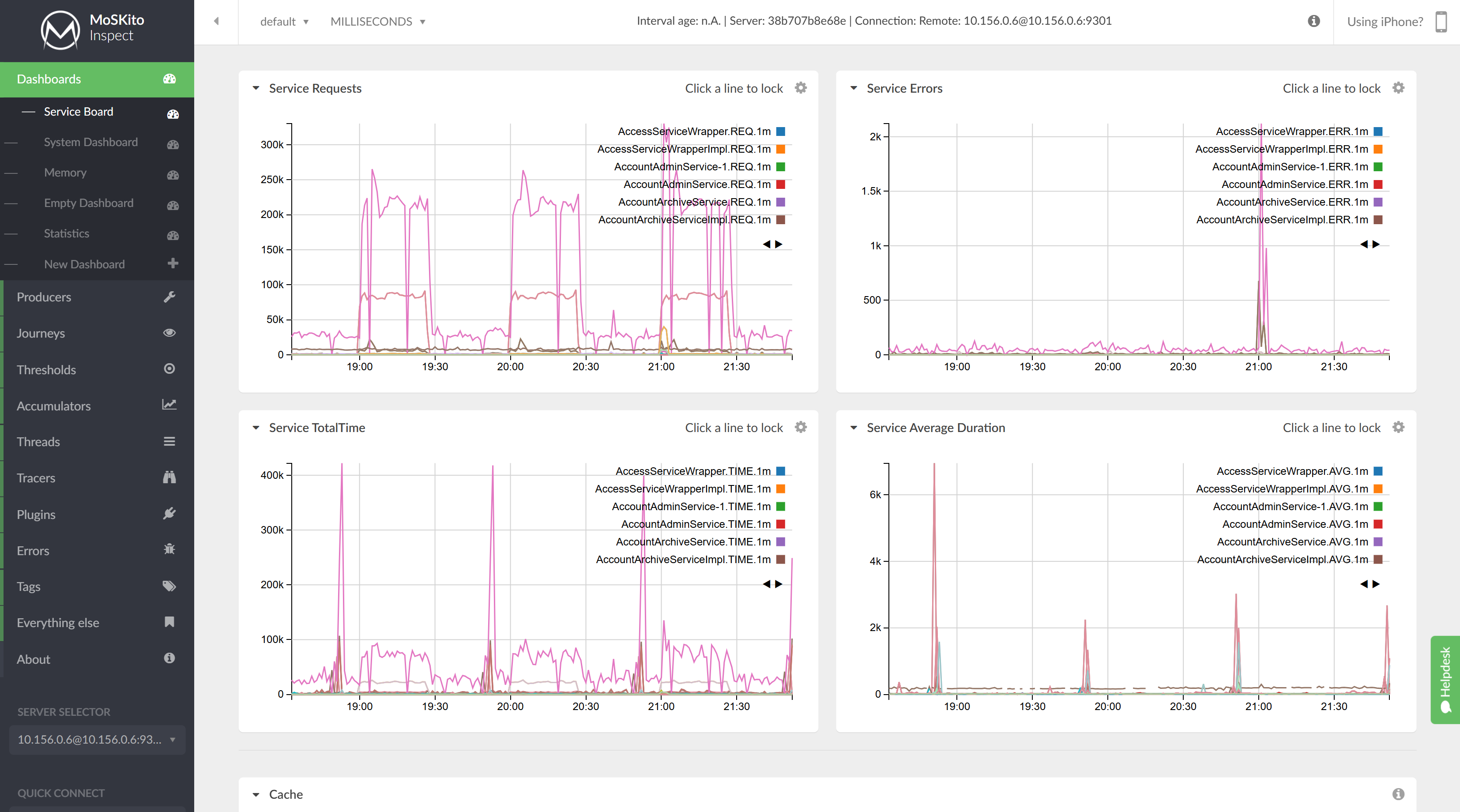Open Service Requests chart settings gear
This screenshot has width=1460, height=812.
point(801,88)
